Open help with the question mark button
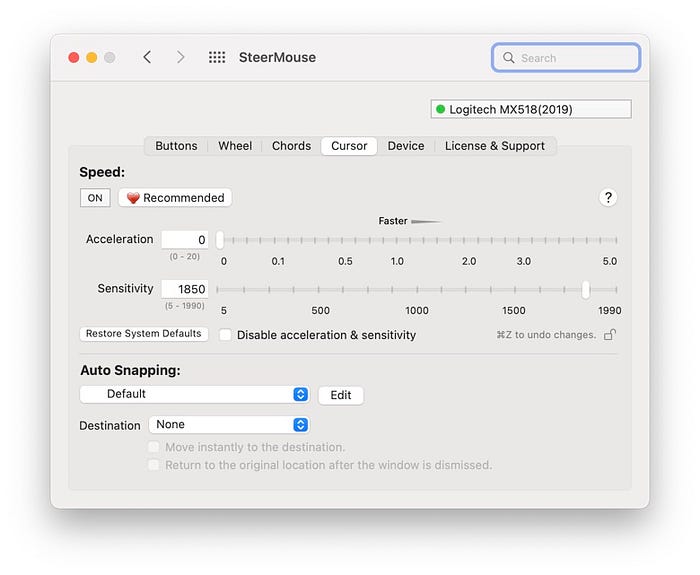This screenshot has width=700, height=575. [x=608, y=197]
